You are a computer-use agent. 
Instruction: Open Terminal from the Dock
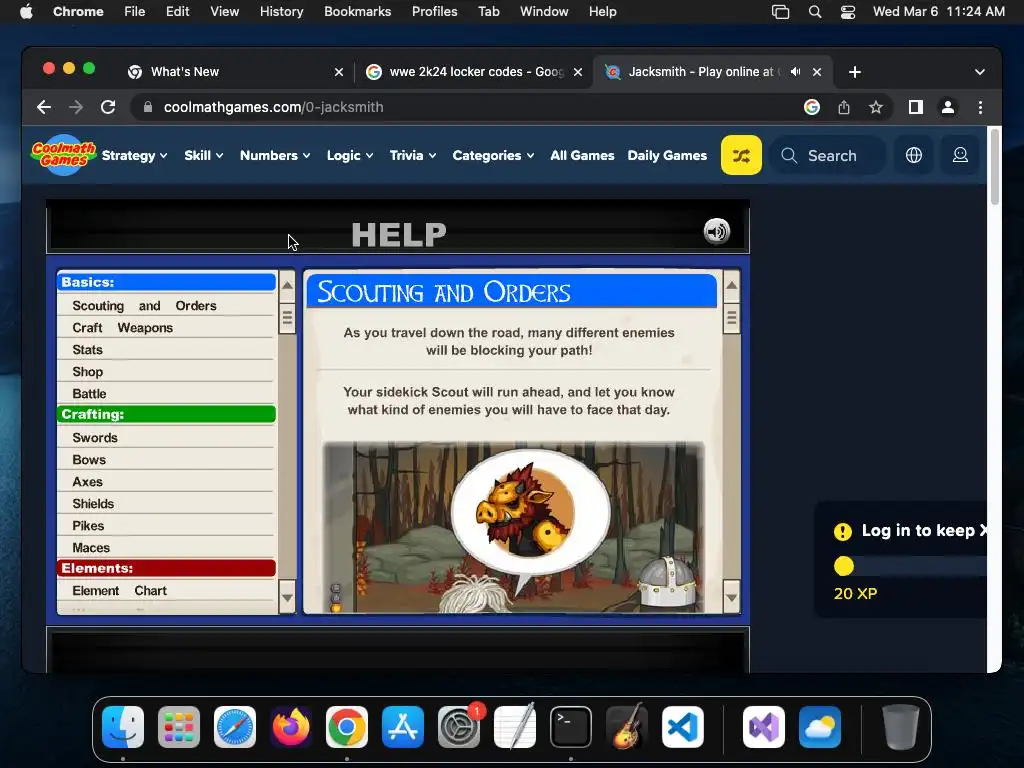click(x=571, y=727)
